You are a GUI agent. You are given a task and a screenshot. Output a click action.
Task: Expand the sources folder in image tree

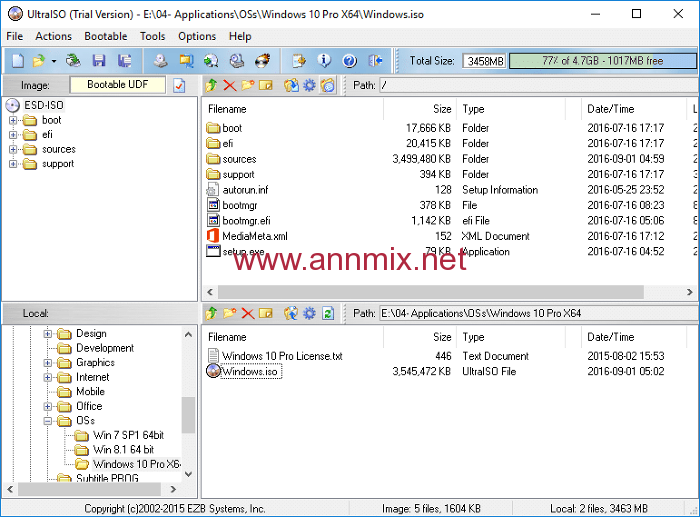coord(13,150)
